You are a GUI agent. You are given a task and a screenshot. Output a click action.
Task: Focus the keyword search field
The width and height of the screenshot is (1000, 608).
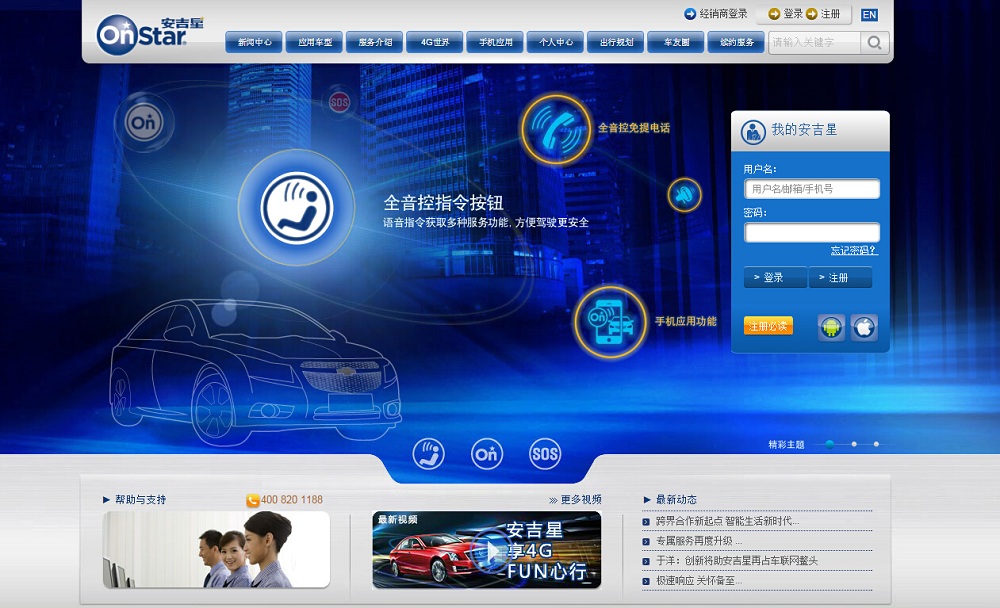(x=814, y=43)
